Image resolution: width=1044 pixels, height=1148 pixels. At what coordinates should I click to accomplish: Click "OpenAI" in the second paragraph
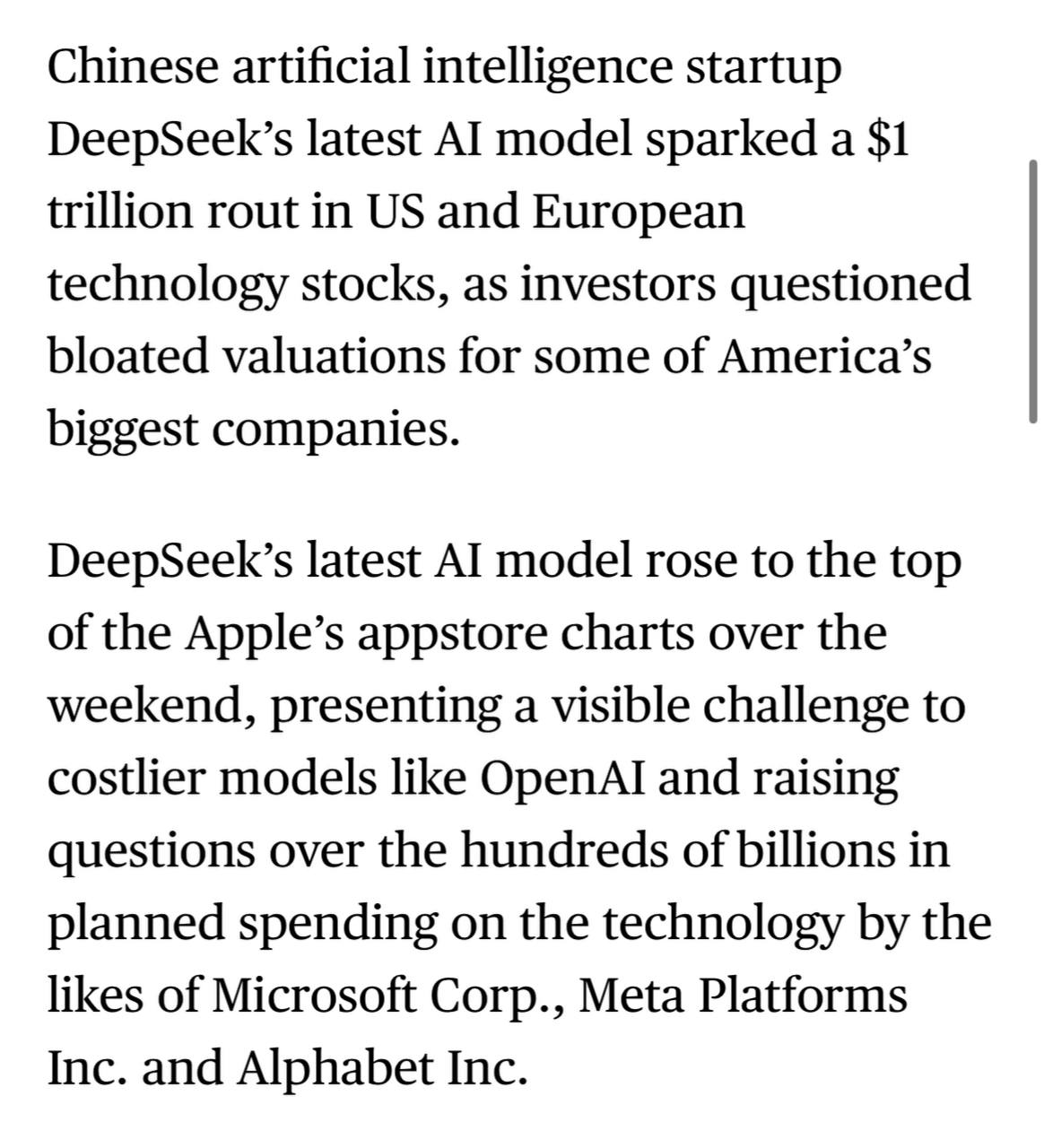click(x=563, y=779)
